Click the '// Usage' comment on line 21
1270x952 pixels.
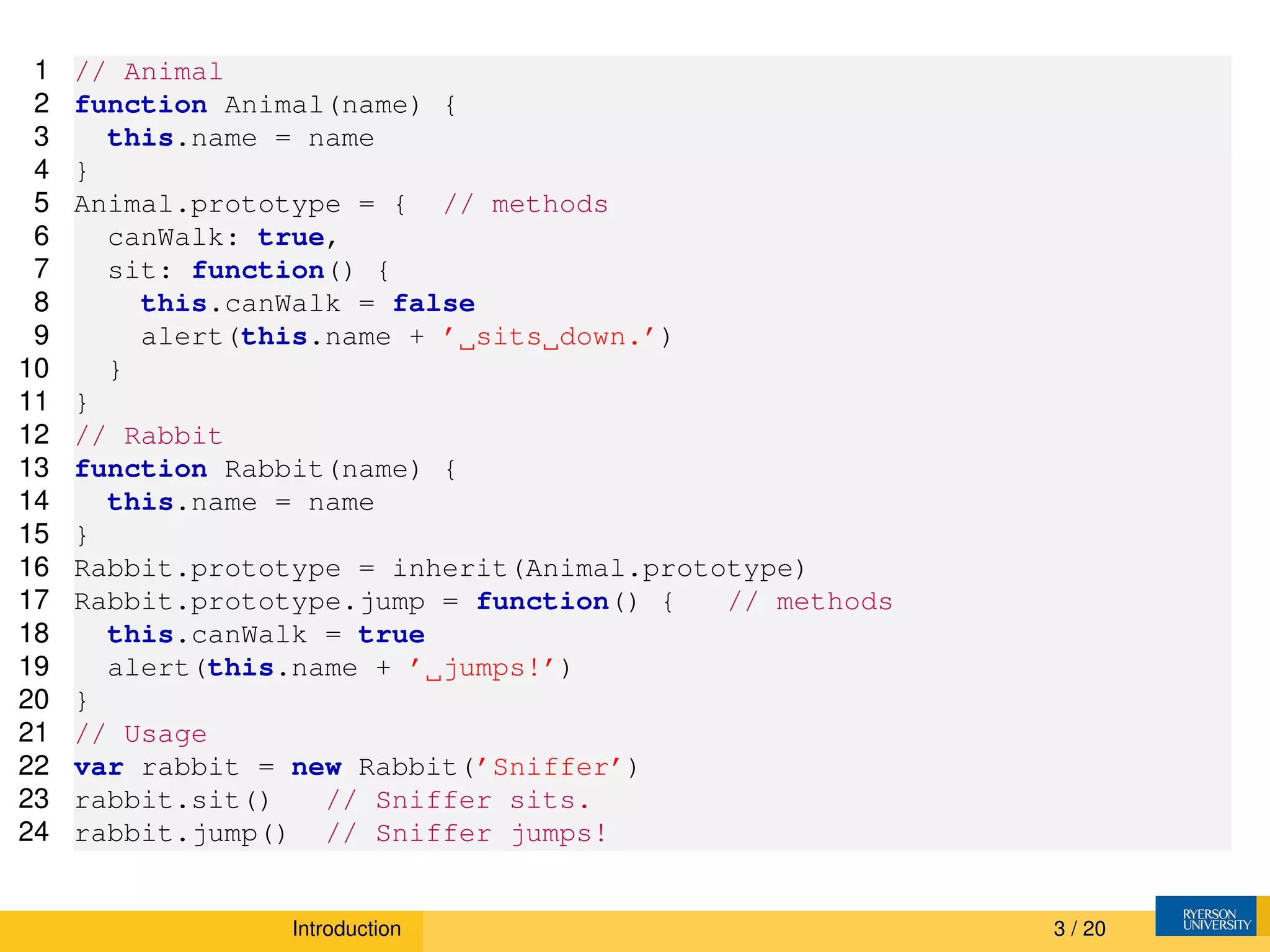(x=140, y=734)
